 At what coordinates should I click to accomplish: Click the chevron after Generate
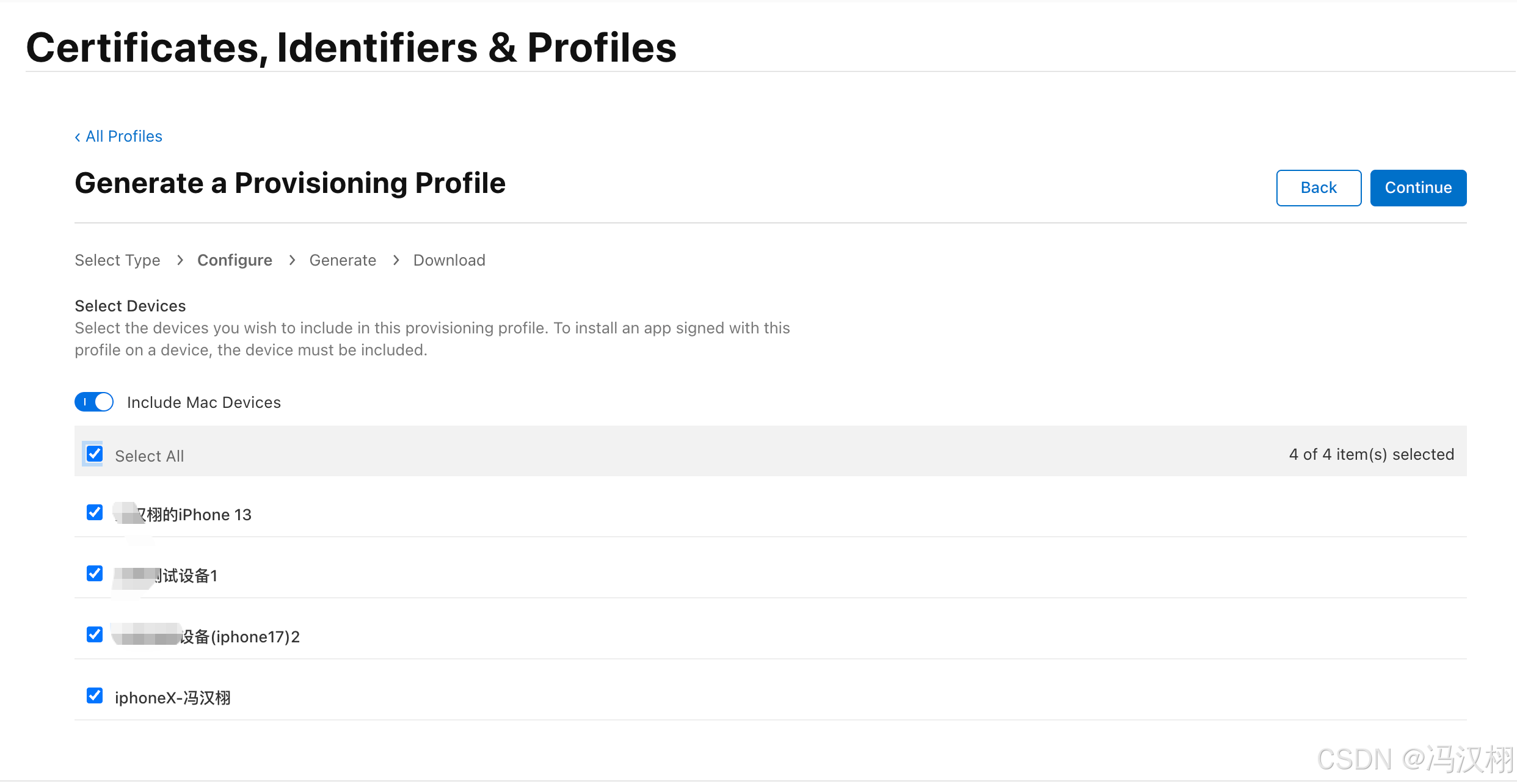coord(396,260)
